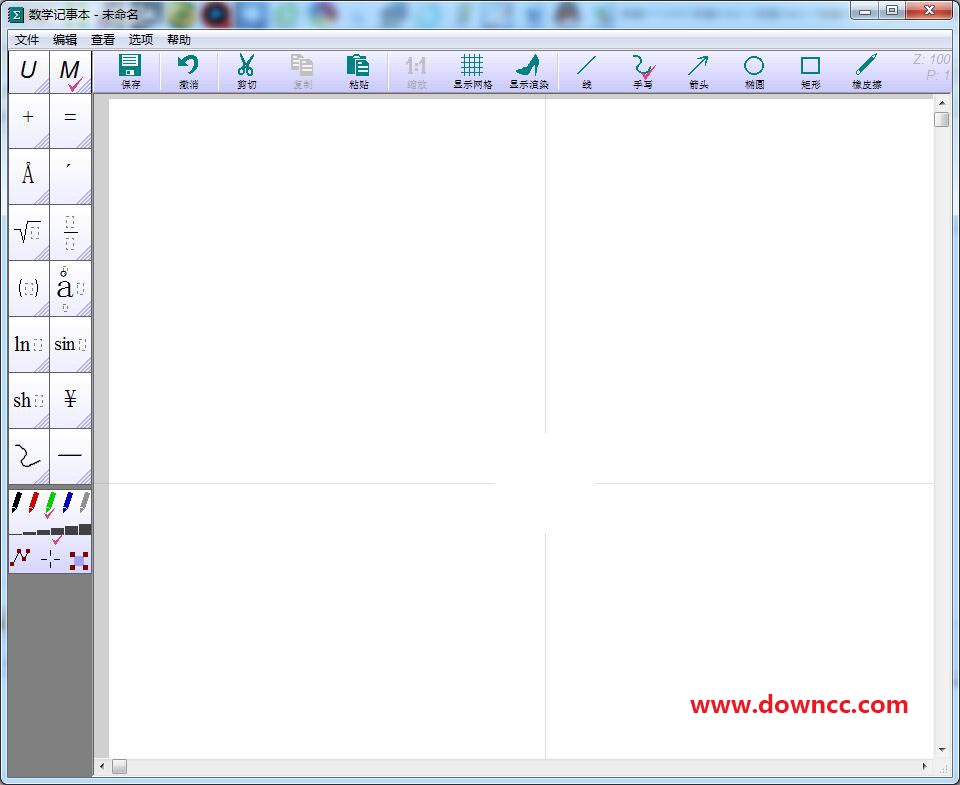Select the Rectangle (矩形) drawing tool

[810, 71]
